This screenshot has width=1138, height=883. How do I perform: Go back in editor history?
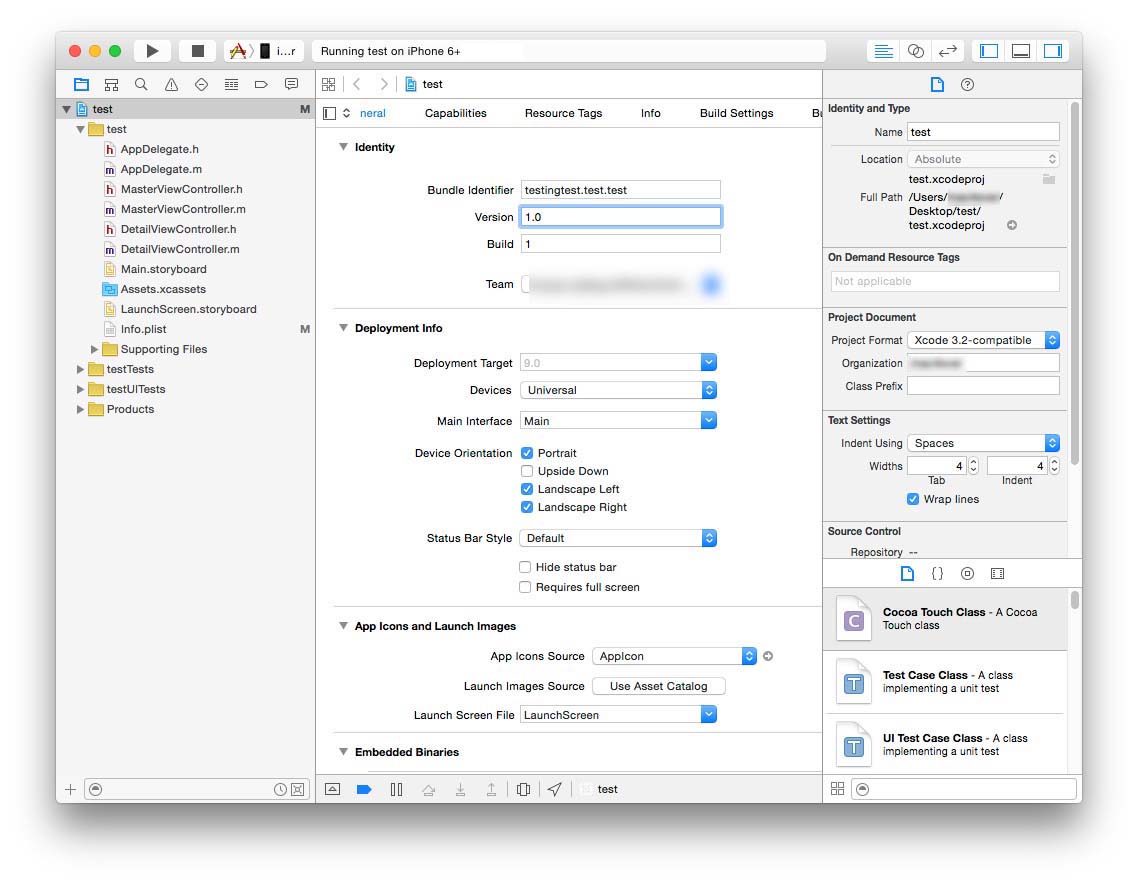[356, 84]
